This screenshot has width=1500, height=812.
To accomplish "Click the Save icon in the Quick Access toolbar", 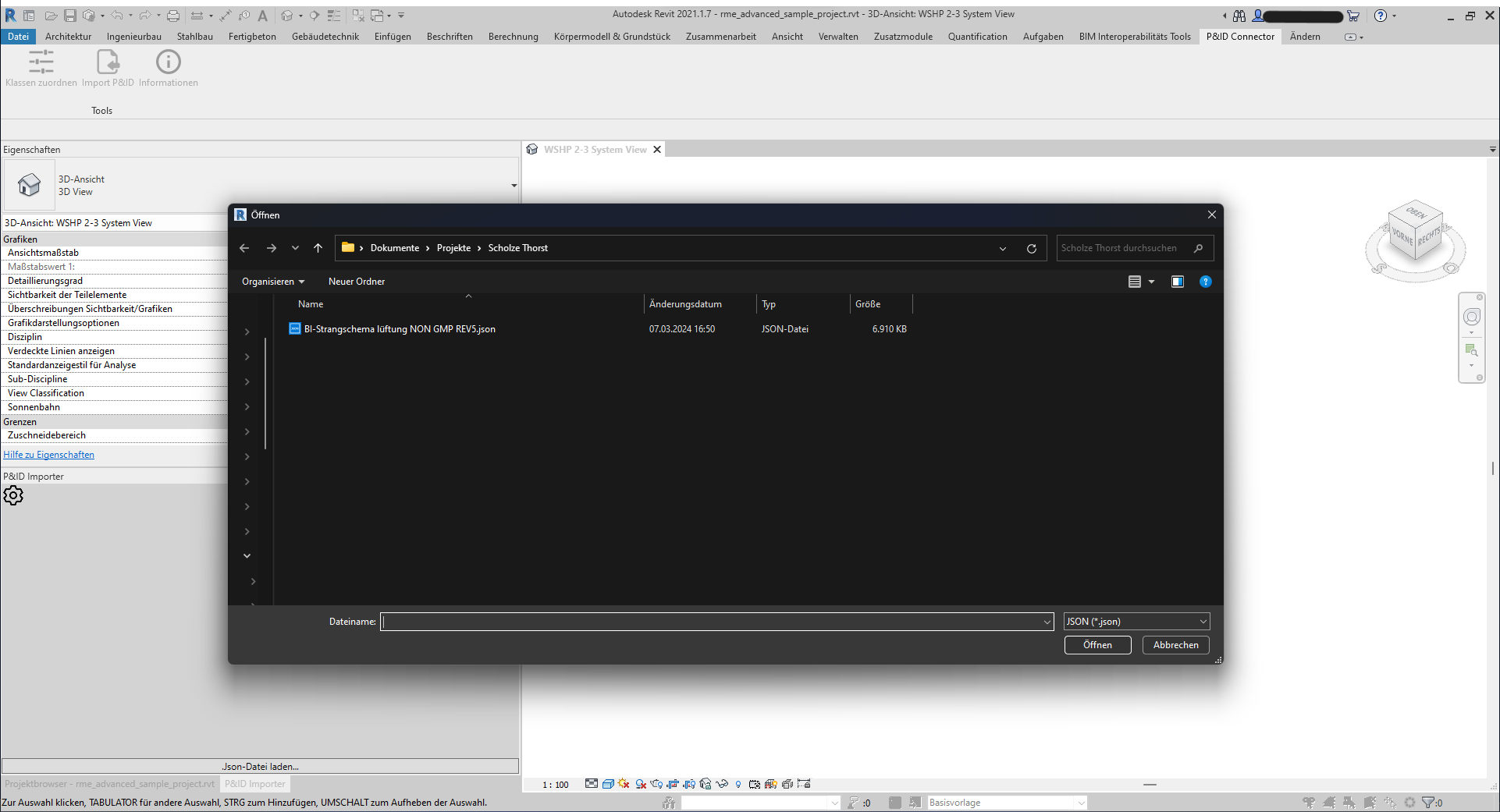I will pos(69,15).
